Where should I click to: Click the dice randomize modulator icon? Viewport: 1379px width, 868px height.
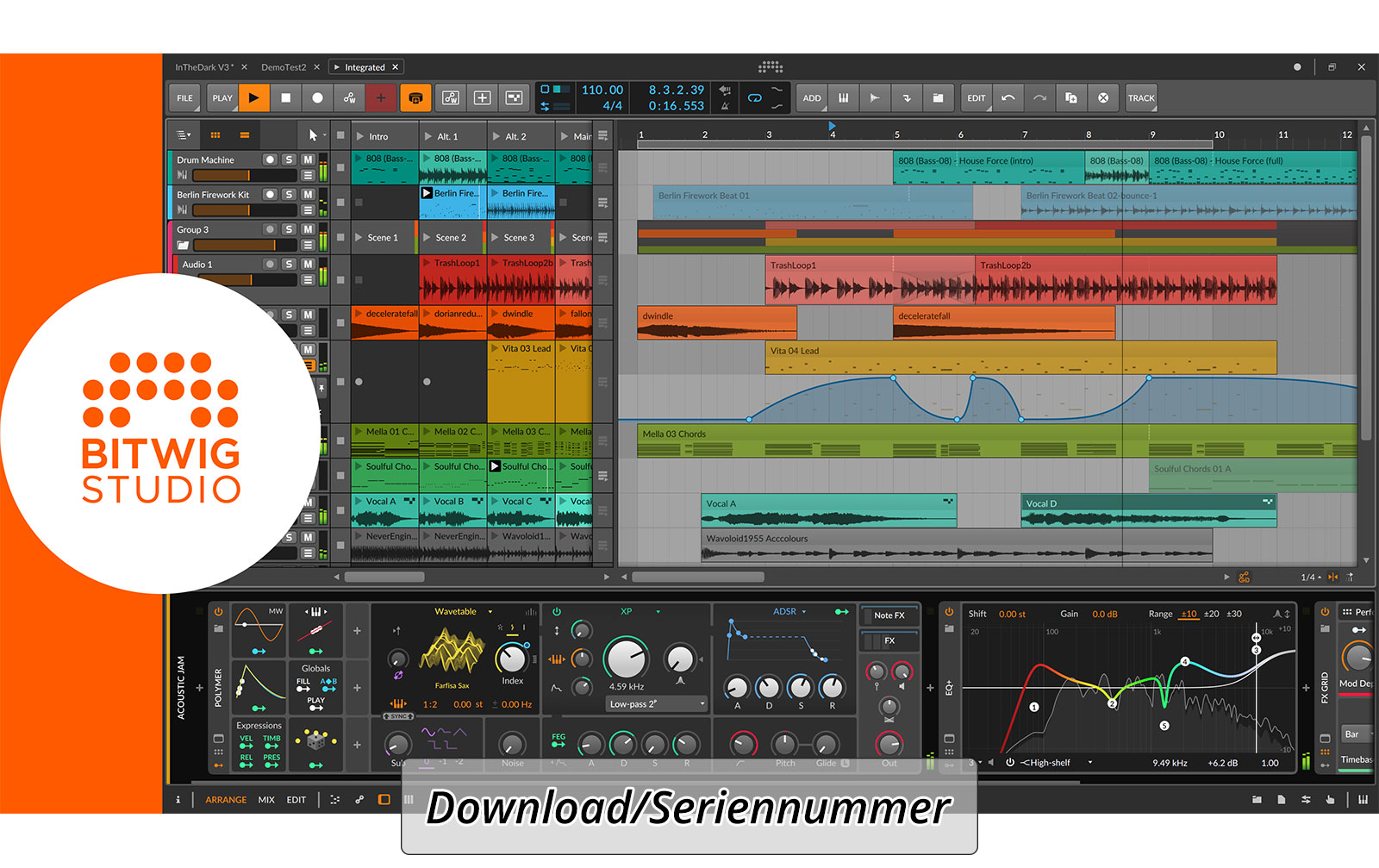coord(315,740)
